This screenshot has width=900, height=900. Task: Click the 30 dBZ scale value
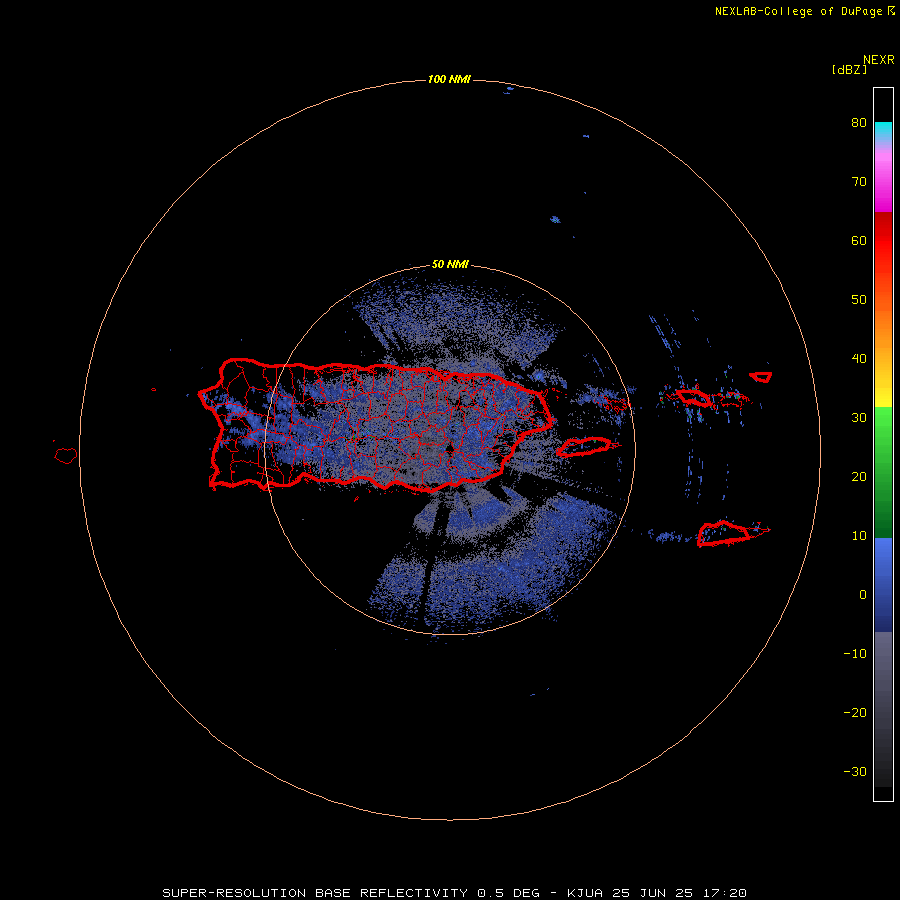pyautogui.click(x=859, y=417)
